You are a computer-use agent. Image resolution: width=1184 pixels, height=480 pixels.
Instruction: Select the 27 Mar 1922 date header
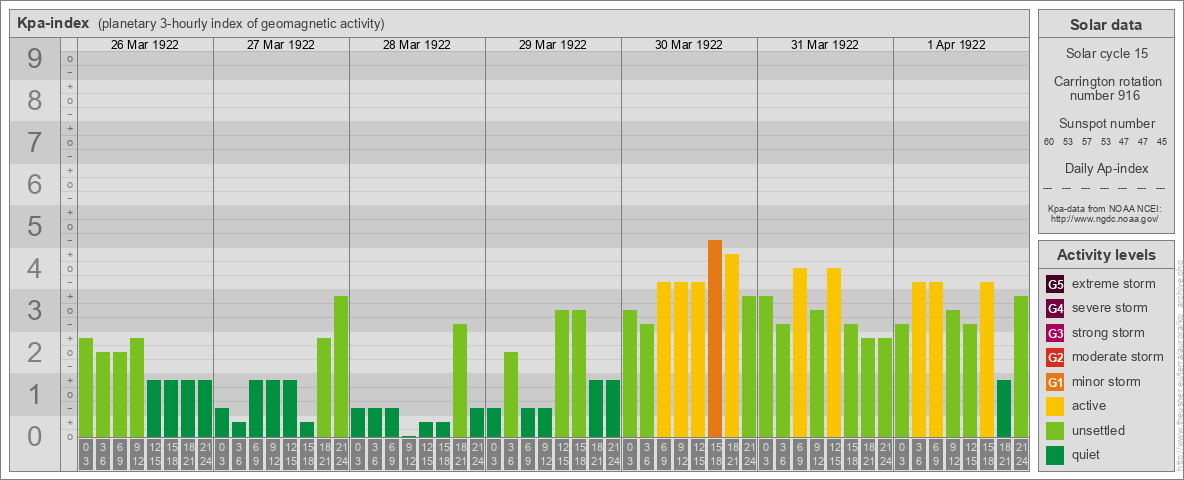[x=281, y=45]
